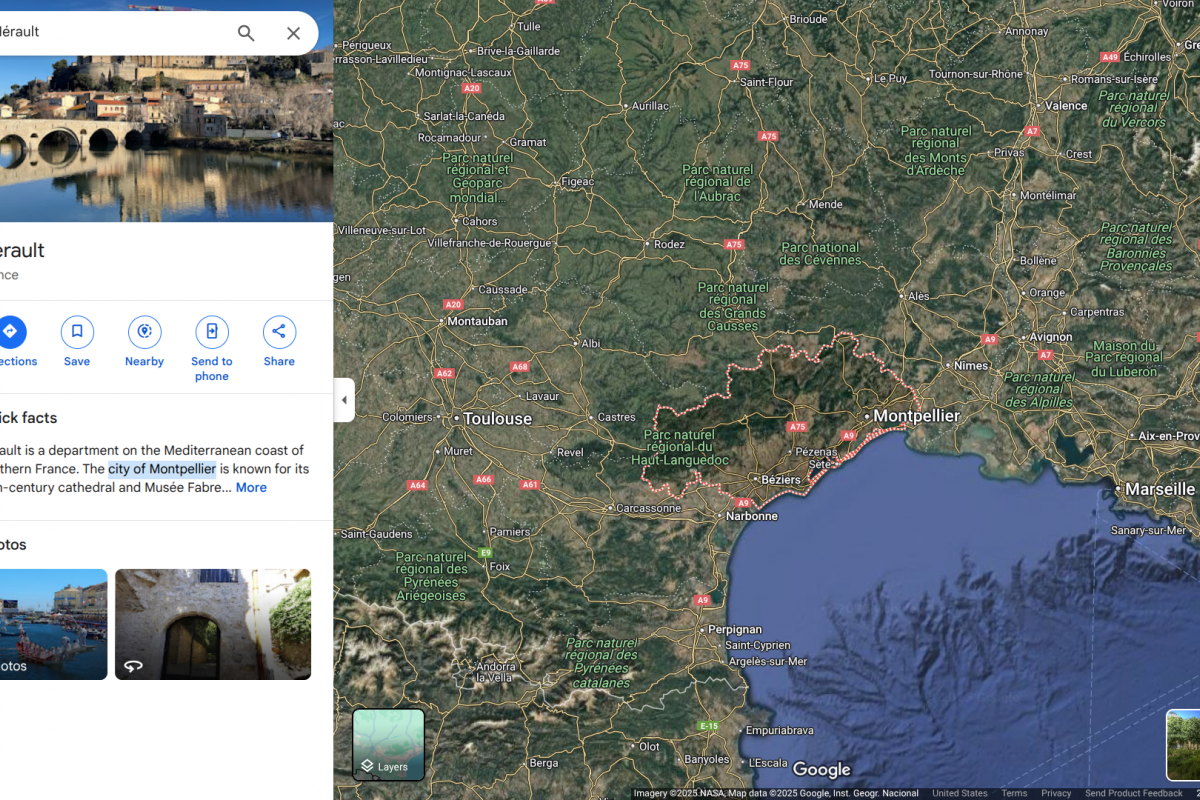Image resolution: width=1200 pixels, height=800 pixels.
Task: Open the Terms link in footer
Action: click(1014, 793)
